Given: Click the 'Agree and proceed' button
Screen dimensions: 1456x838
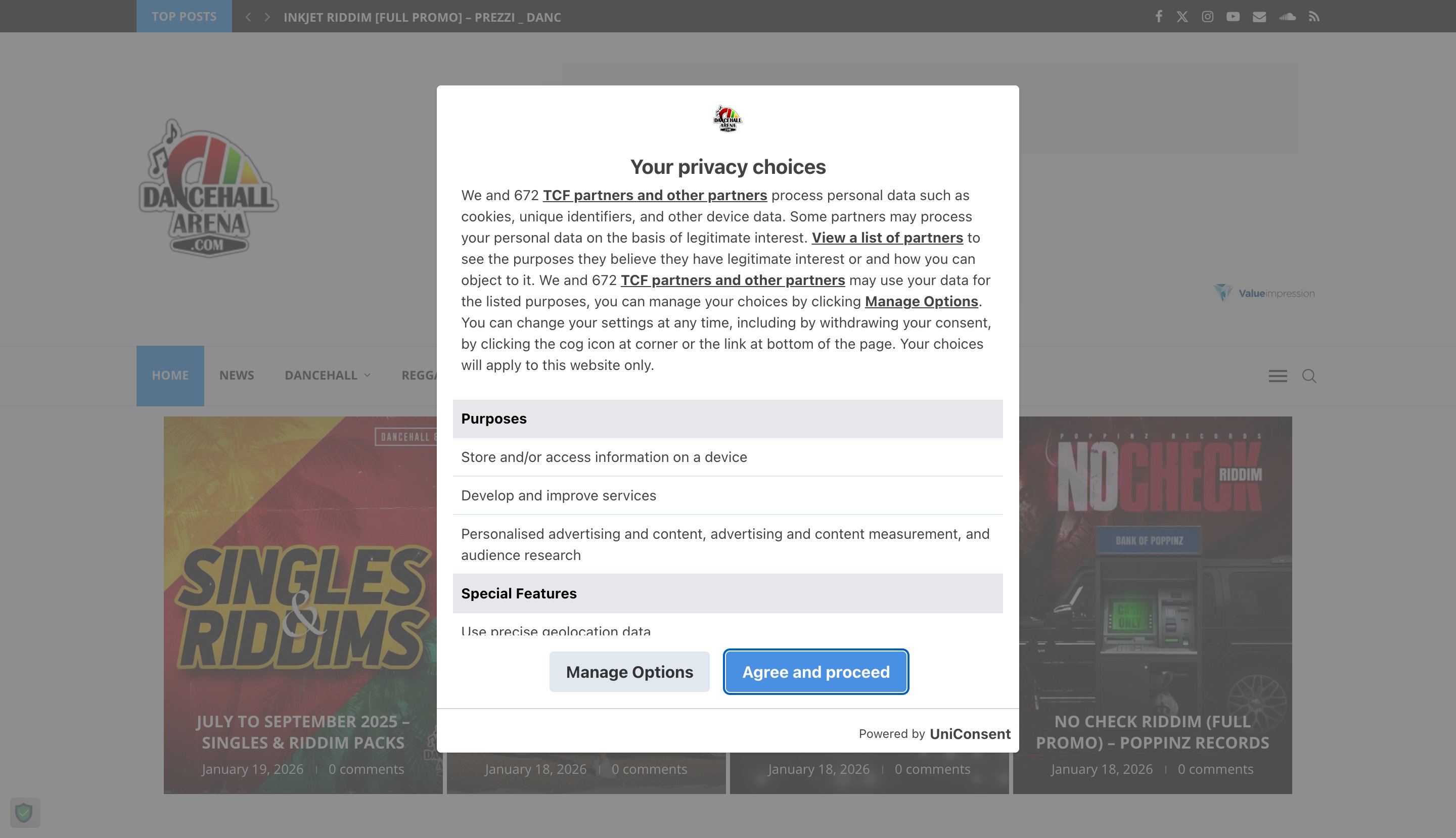Looking at the screenshot, I should (815, 671).
